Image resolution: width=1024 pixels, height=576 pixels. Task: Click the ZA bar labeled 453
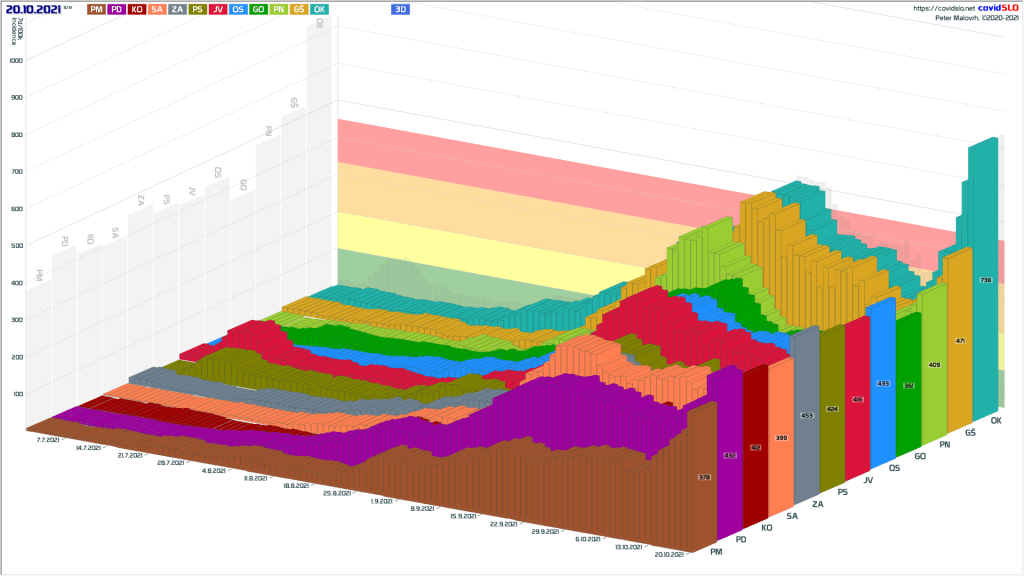point(807,415)
